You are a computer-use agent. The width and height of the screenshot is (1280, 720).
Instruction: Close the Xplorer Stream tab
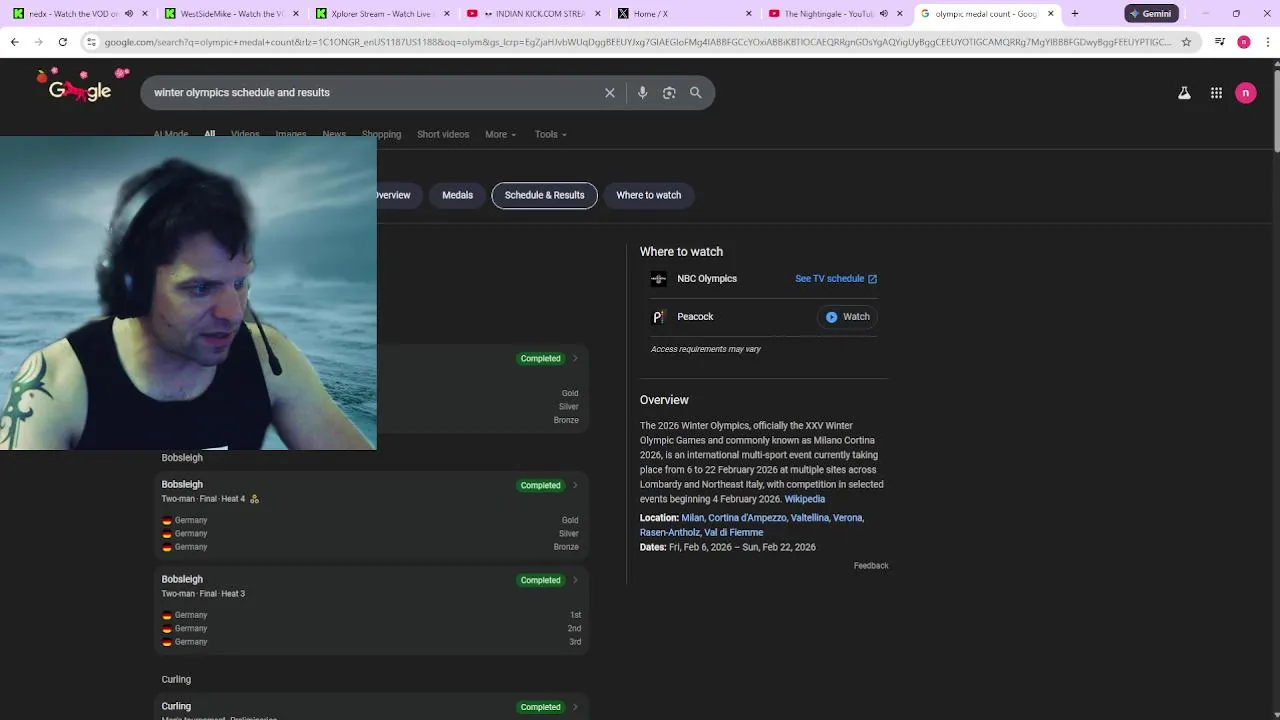447,14
